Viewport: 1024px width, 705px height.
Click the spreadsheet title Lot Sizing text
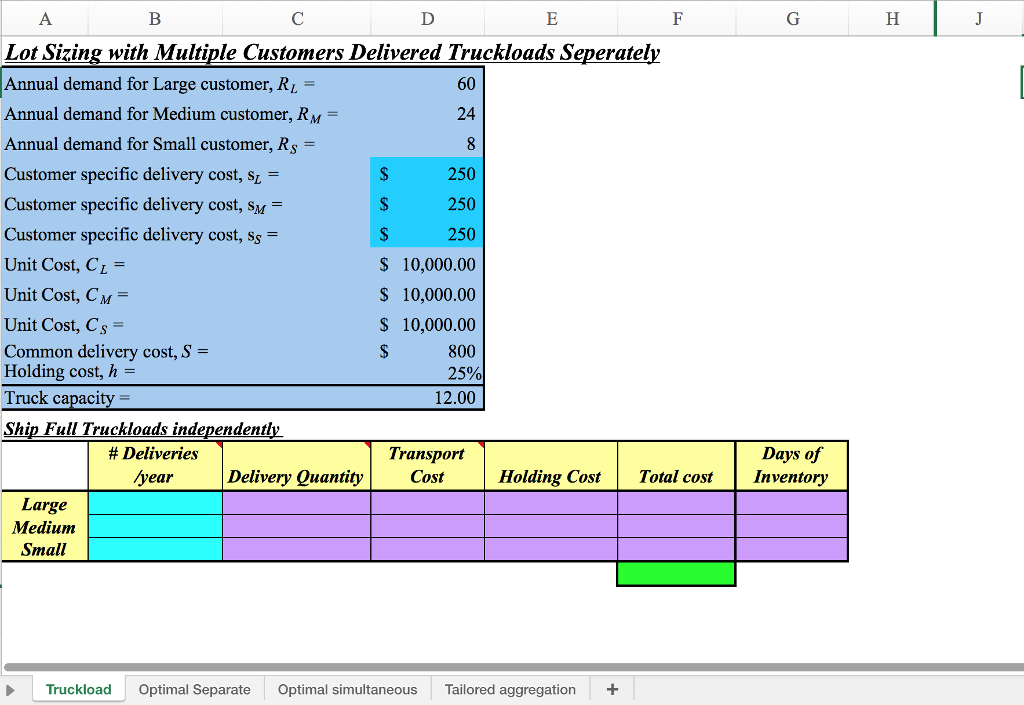332,52
